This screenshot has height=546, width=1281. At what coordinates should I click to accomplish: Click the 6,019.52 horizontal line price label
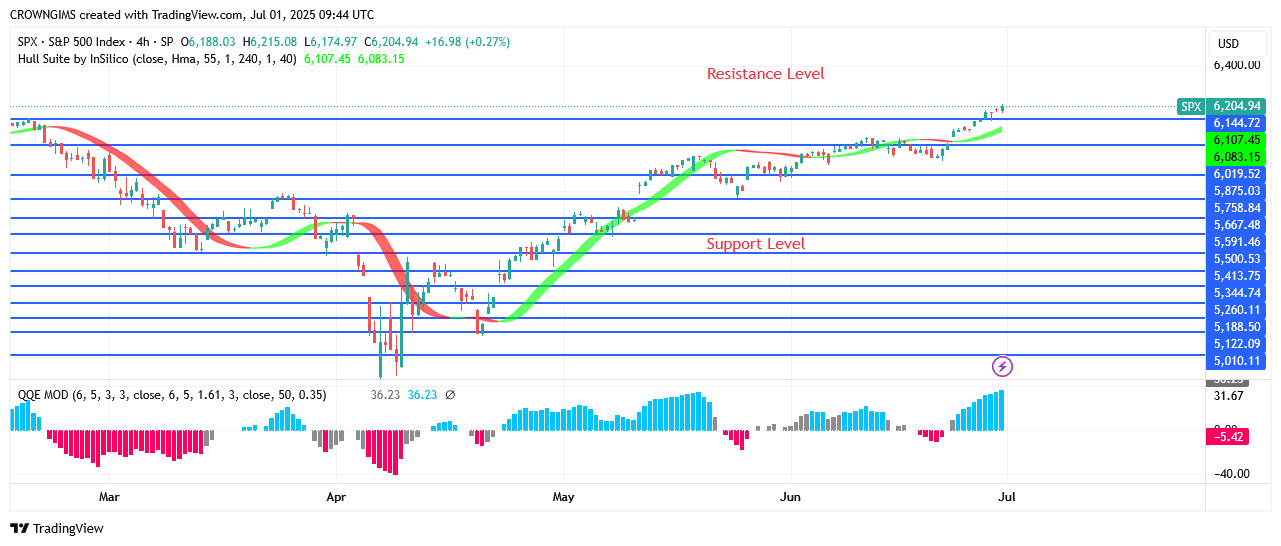[1237, 174]
